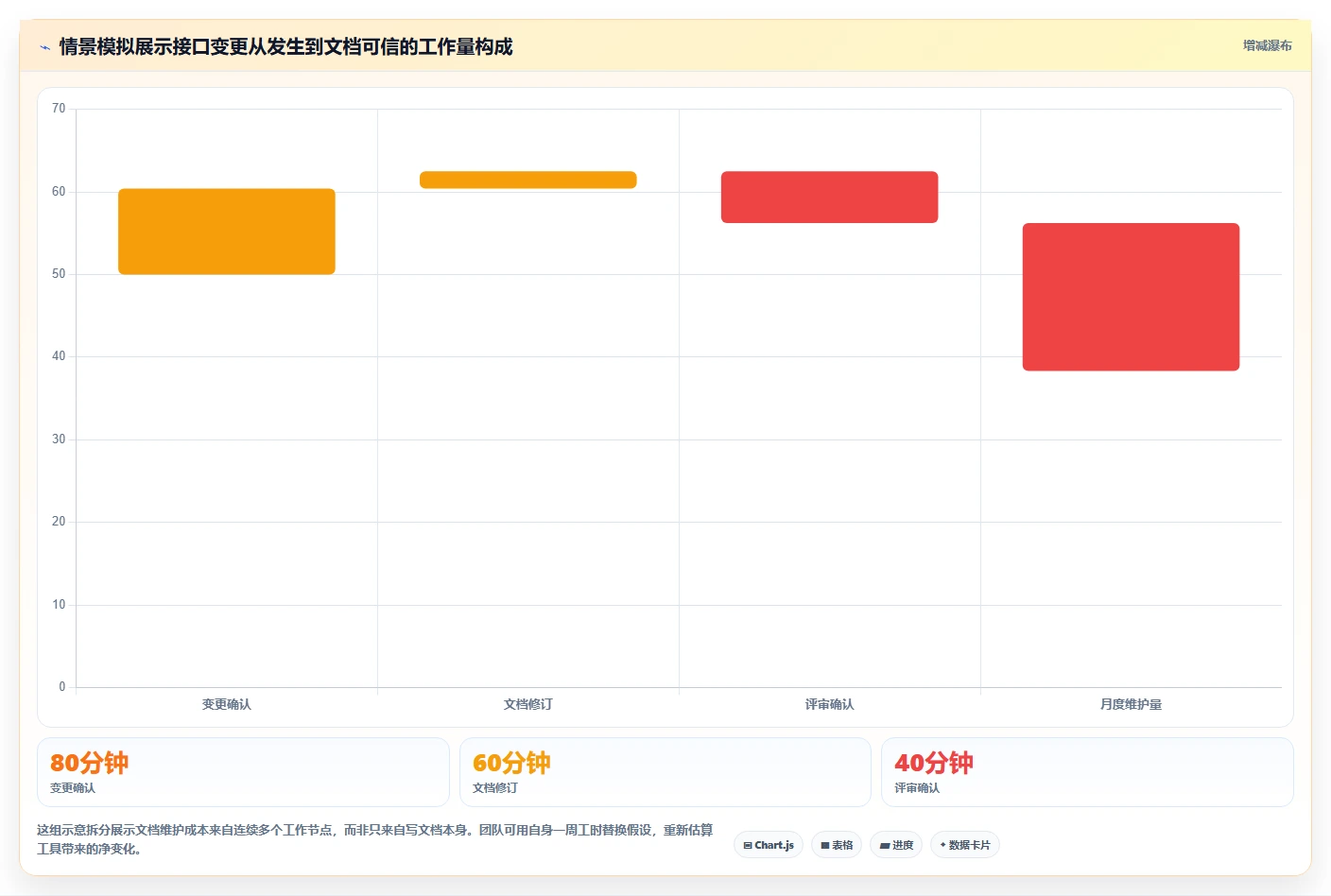Click the y-axis value 30
This screenshot has height=896, width=1331.
(x=59, y=439)
